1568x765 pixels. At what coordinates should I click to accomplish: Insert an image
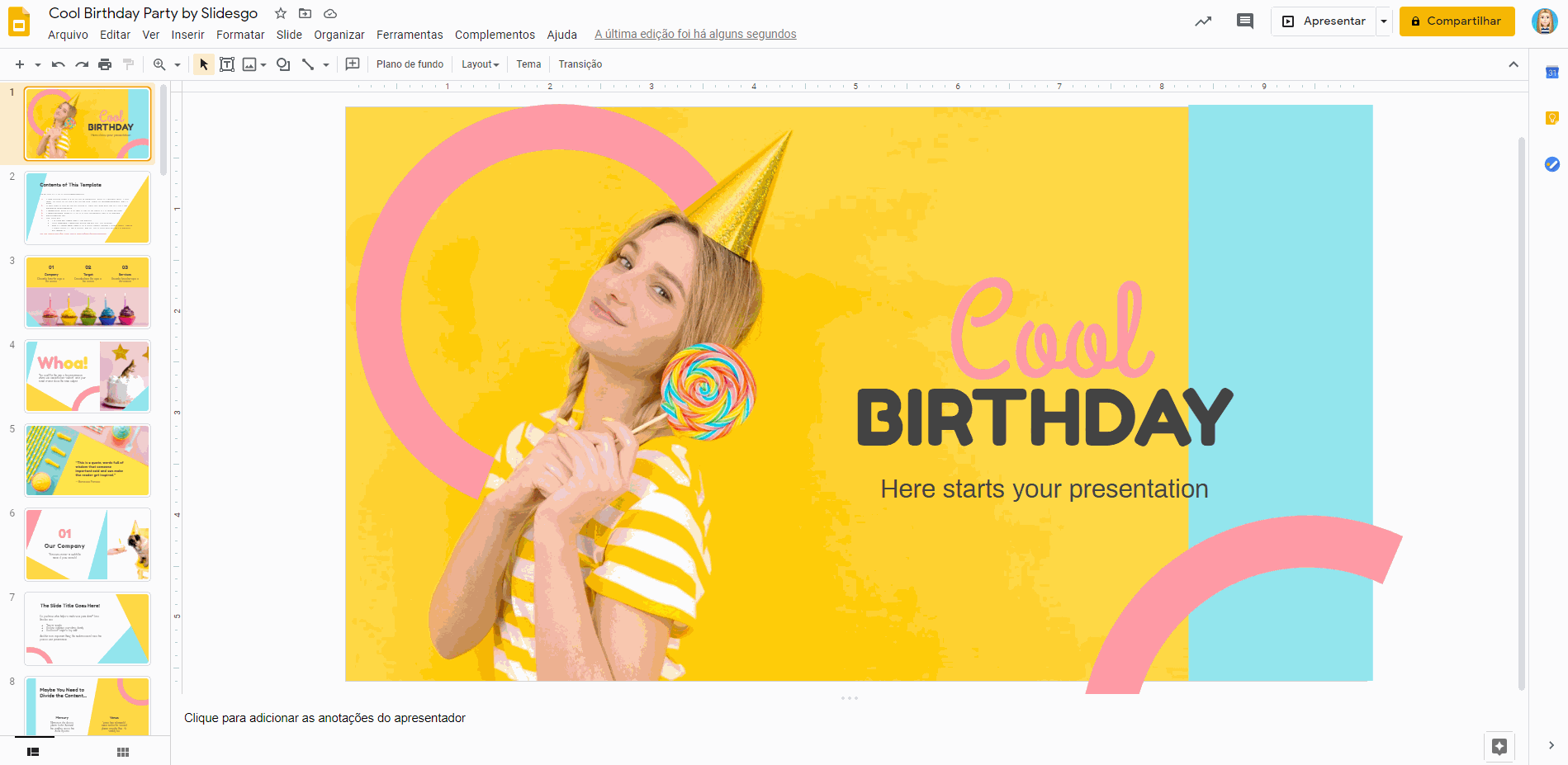(x=249, y=64)
